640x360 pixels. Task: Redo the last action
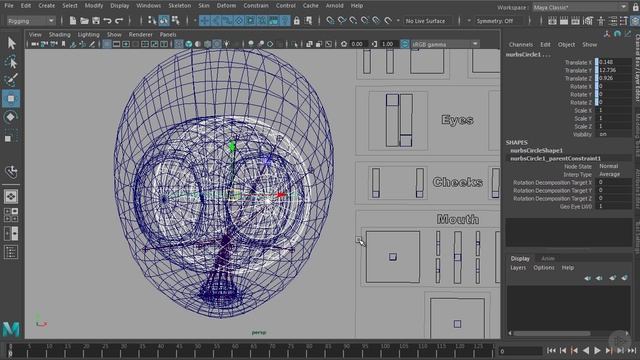click(x=119, y=20)
